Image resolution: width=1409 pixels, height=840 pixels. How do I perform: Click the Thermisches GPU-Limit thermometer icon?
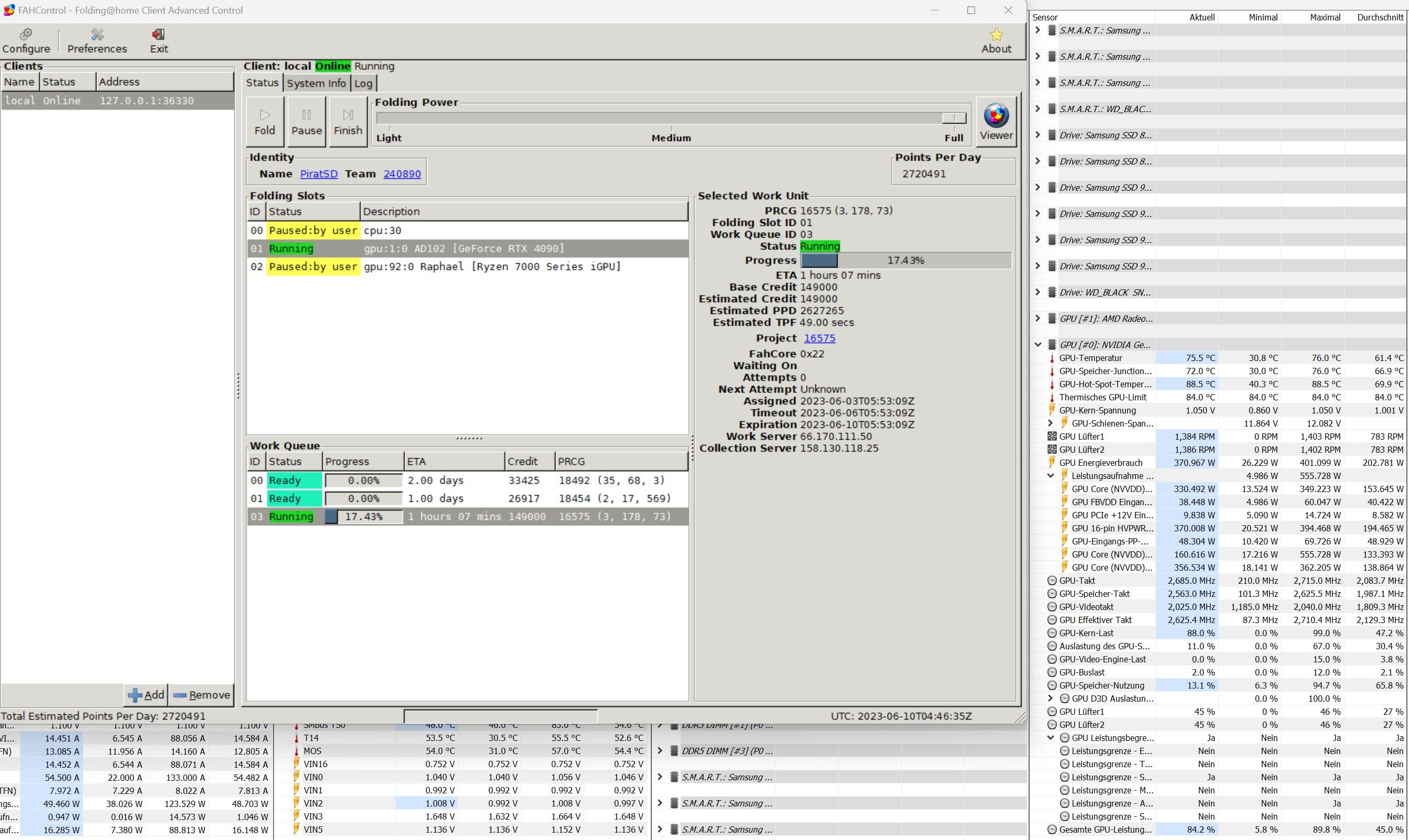pos(1052,397)
